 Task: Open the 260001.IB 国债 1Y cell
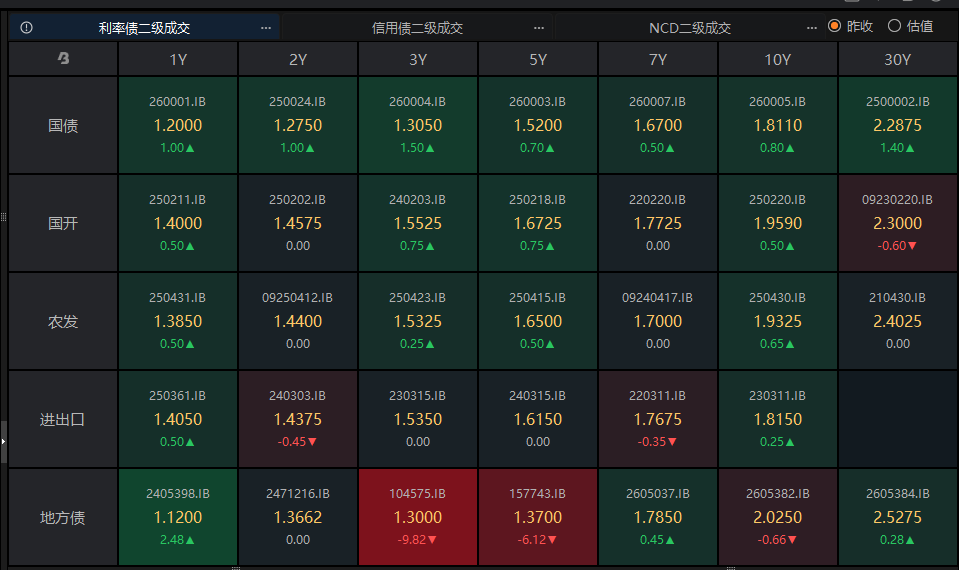coord(178,126)
